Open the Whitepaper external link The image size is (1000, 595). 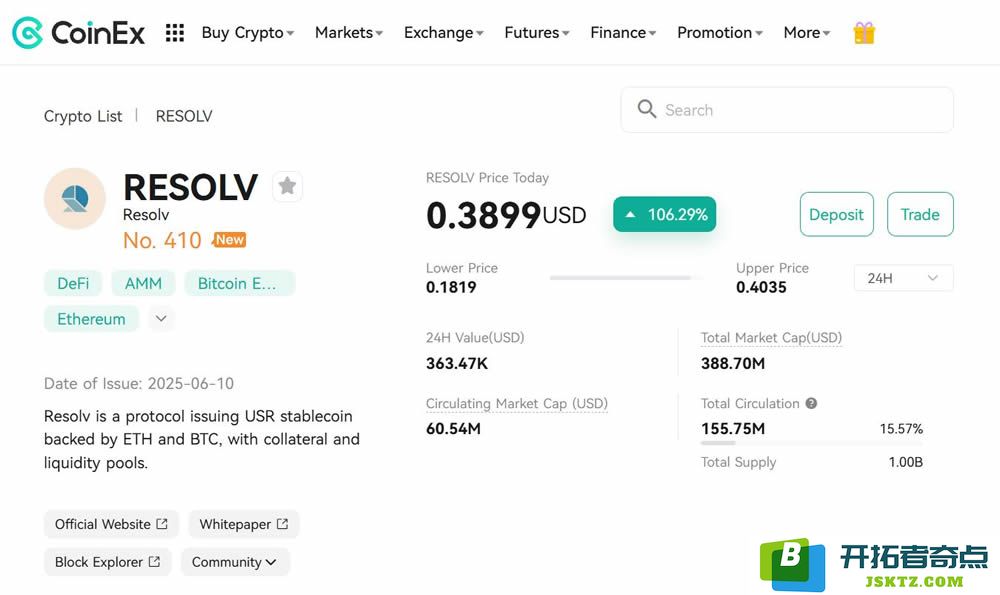(244, 524)
